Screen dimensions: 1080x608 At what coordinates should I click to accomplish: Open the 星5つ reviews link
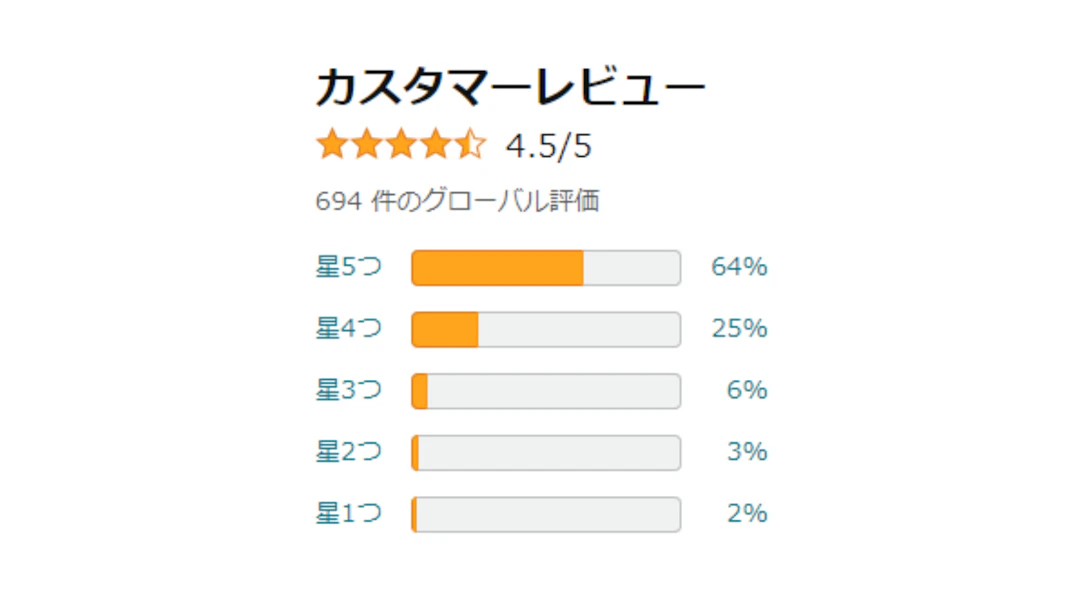[346, 267]
